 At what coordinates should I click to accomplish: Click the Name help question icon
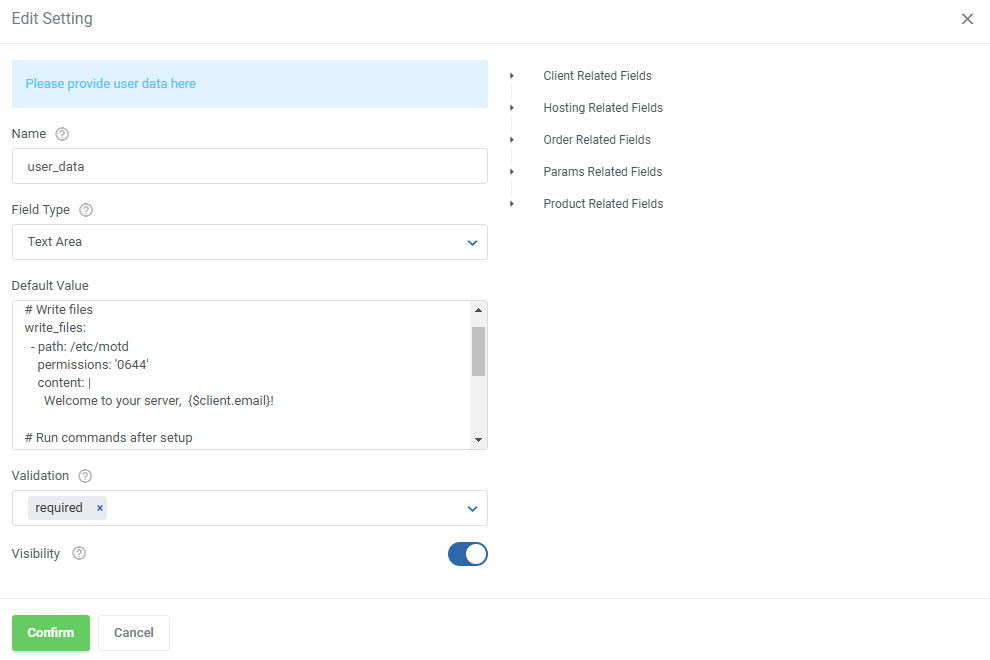tap(62, 134)
